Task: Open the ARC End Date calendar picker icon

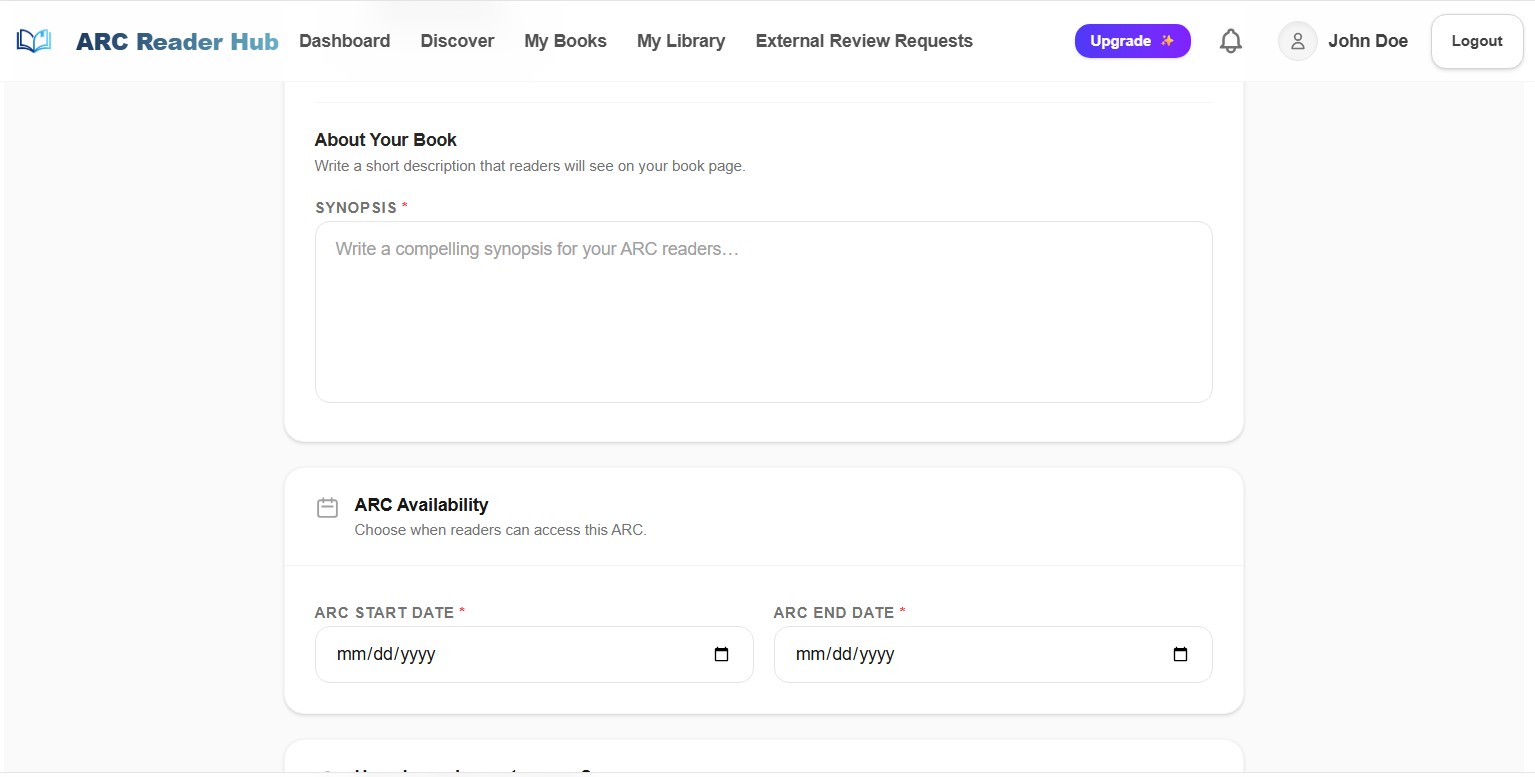Action: 1180,655
